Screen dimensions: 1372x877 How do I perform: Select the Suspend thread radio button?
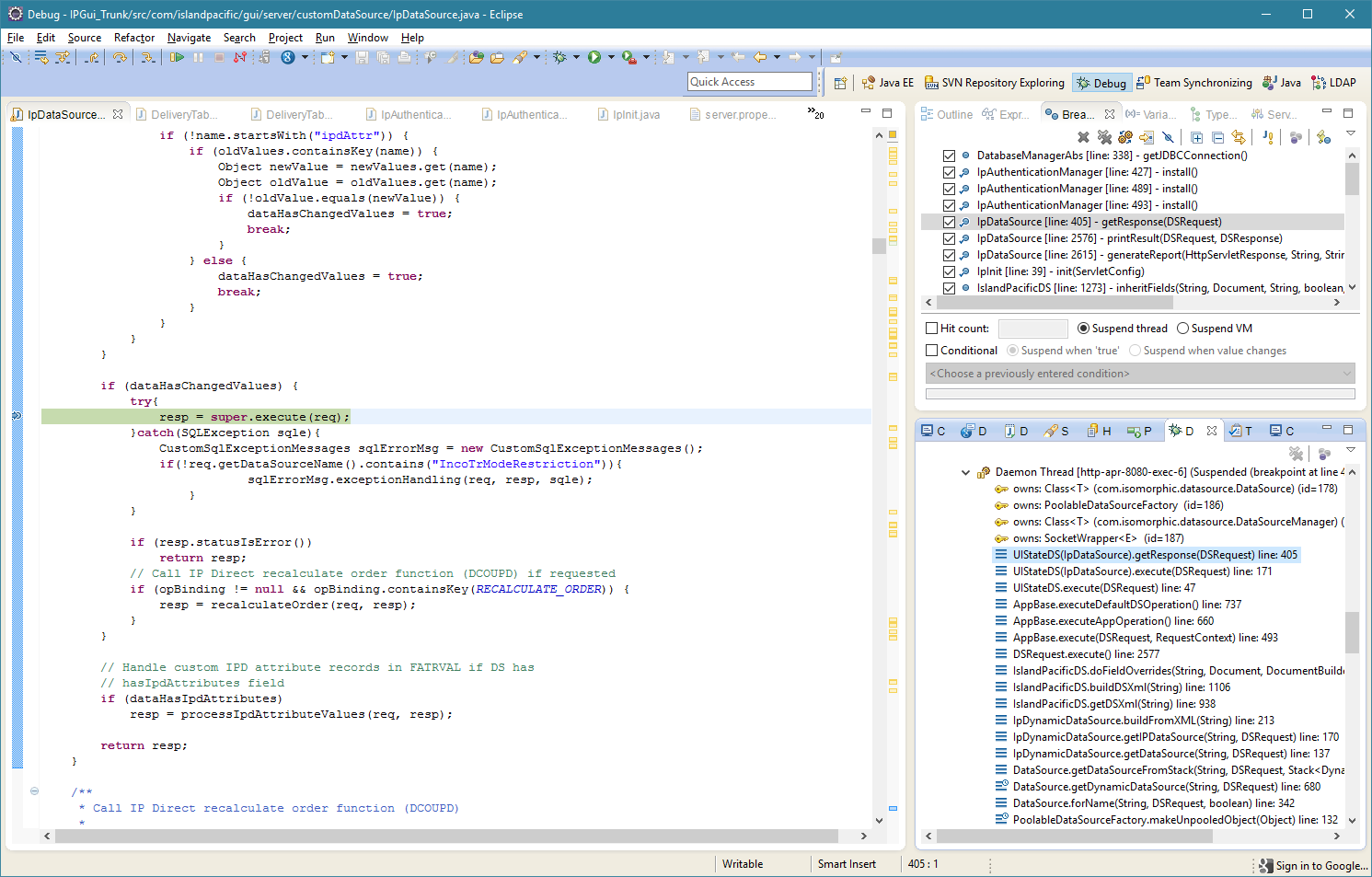tap(1083, 329)
